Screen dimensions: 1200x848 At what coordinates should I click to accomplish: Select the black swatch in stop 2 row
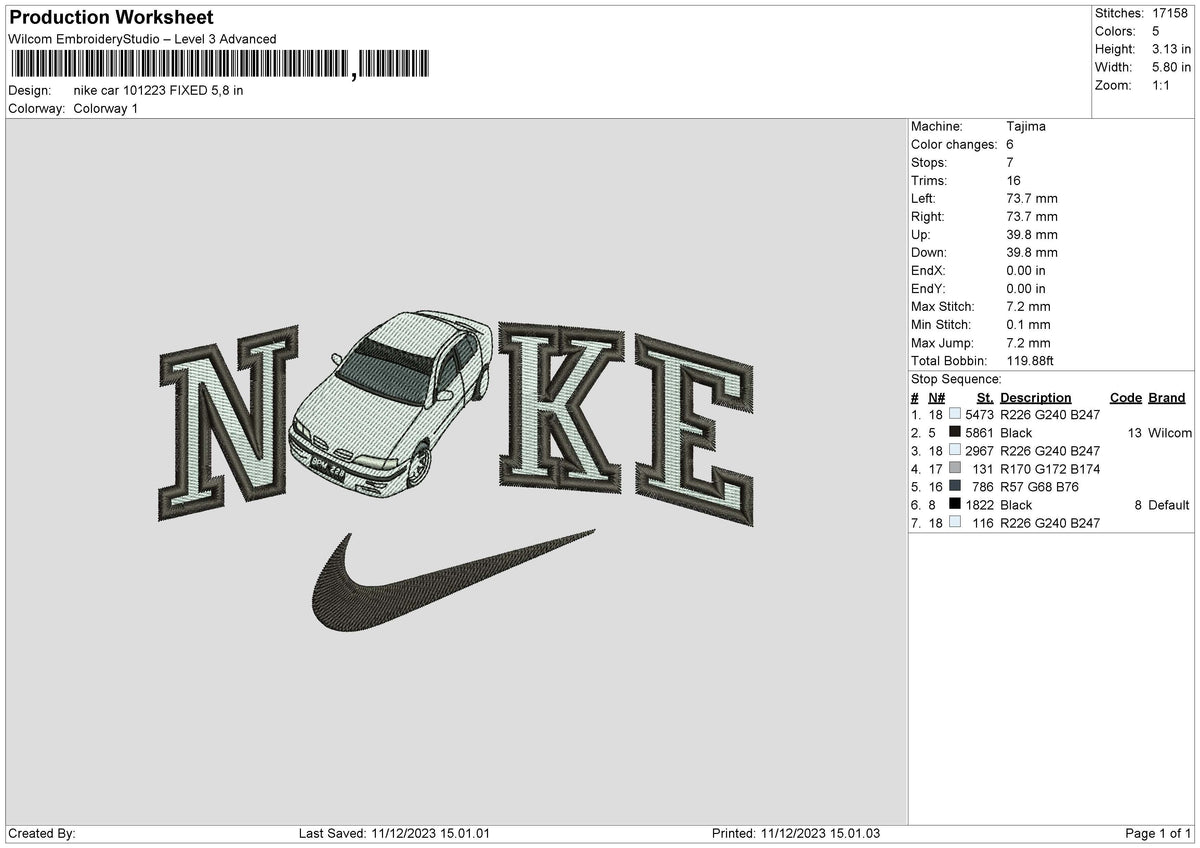(x=955, y=433)
